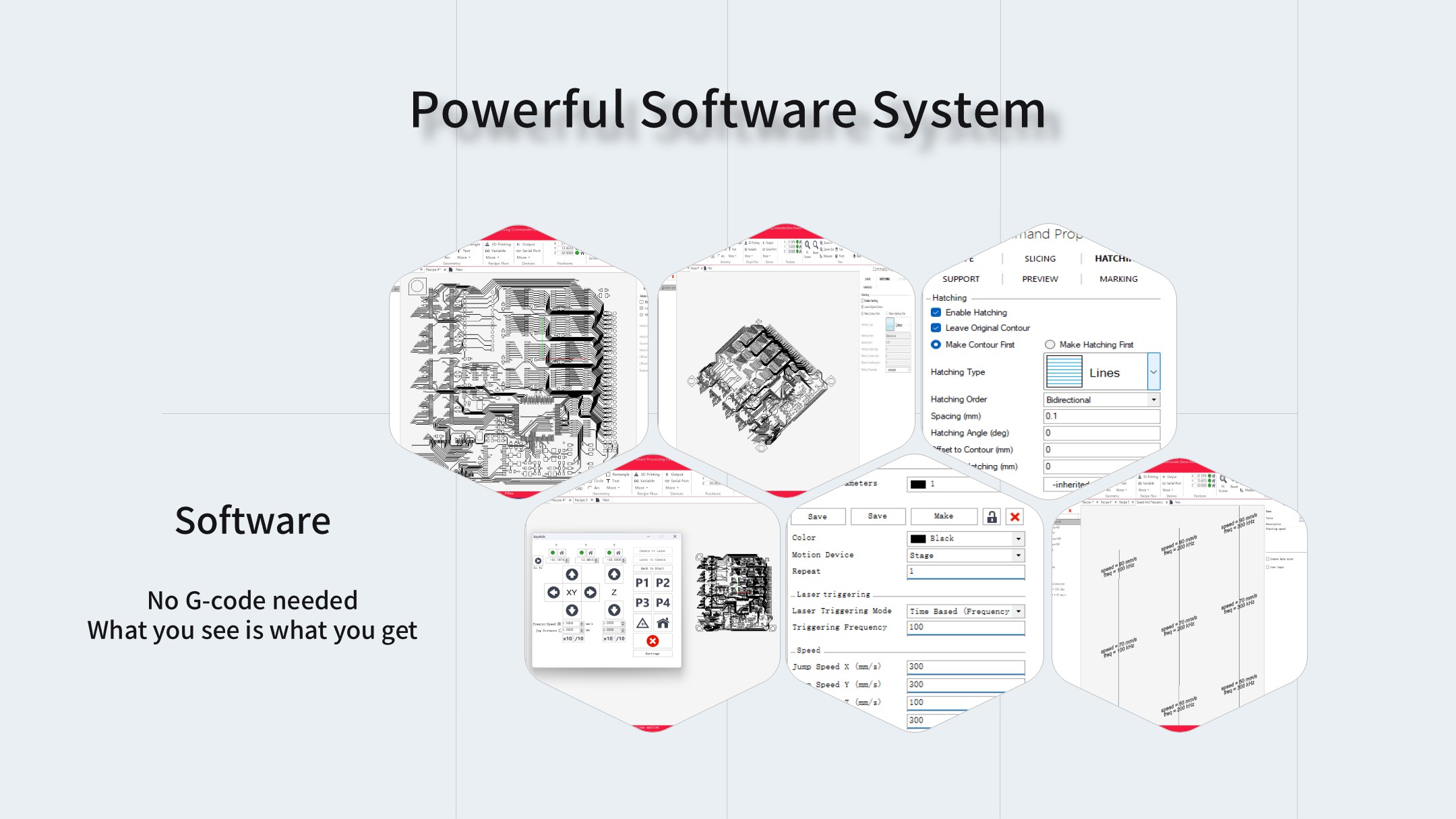Click the P4 position button

coord(663,603)
